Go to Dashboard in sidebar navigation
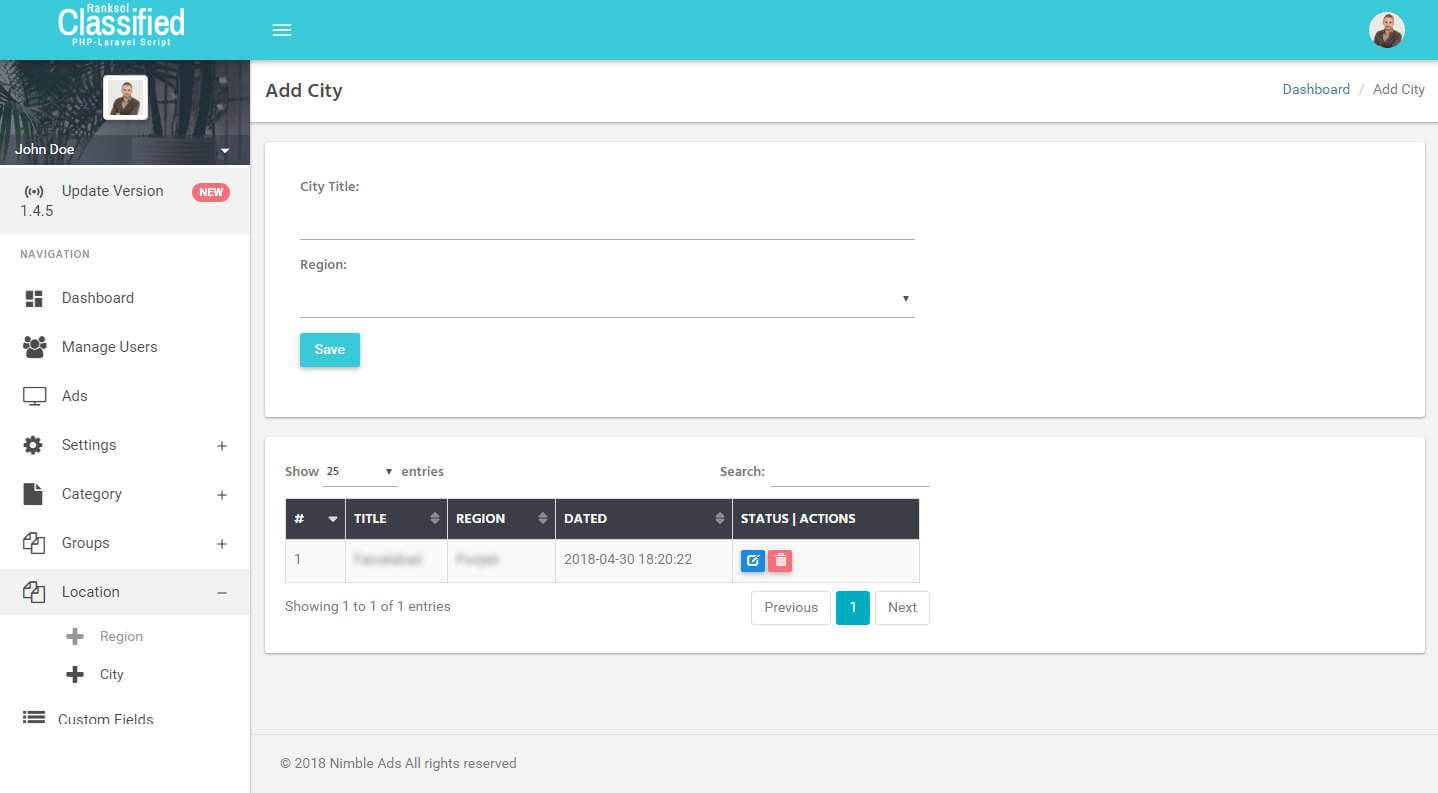Screen dimensions: 1438x793 tap(97, 298)
